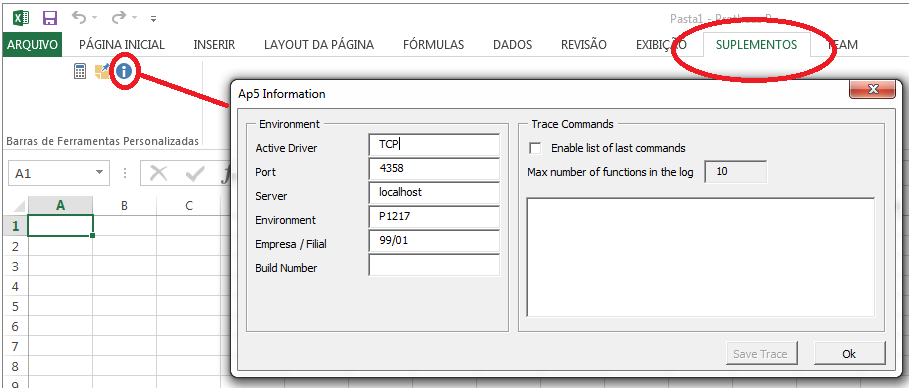Click cell A1 in the worksheet
The width and height of the screenshot is (909, 388).
(x=60, y=225)
